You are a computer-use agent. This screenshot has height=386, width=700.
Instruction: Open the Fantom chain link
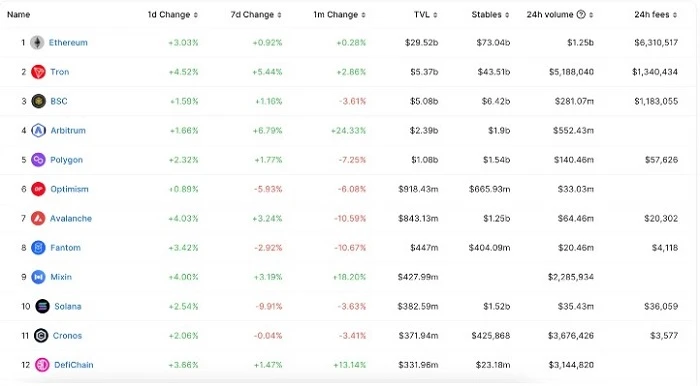66,248
